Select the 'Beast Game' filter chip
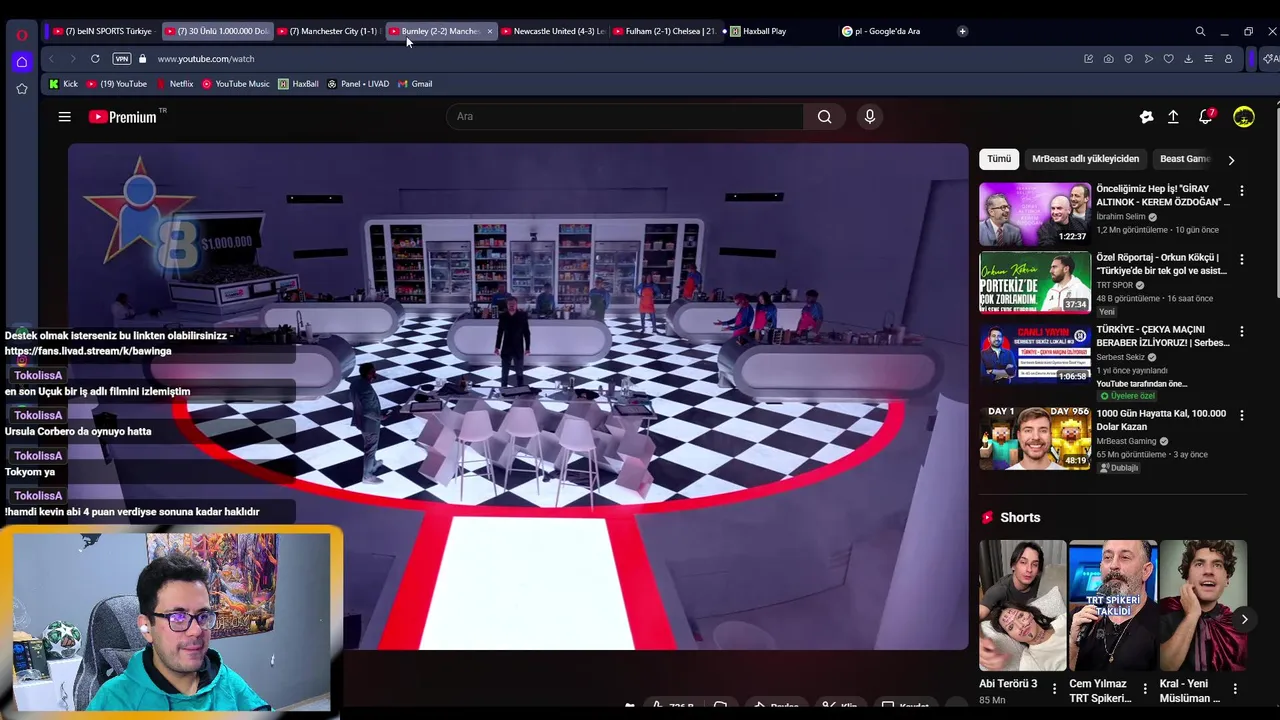Viewport: 1280px width, 720px height. (1185, 159)
